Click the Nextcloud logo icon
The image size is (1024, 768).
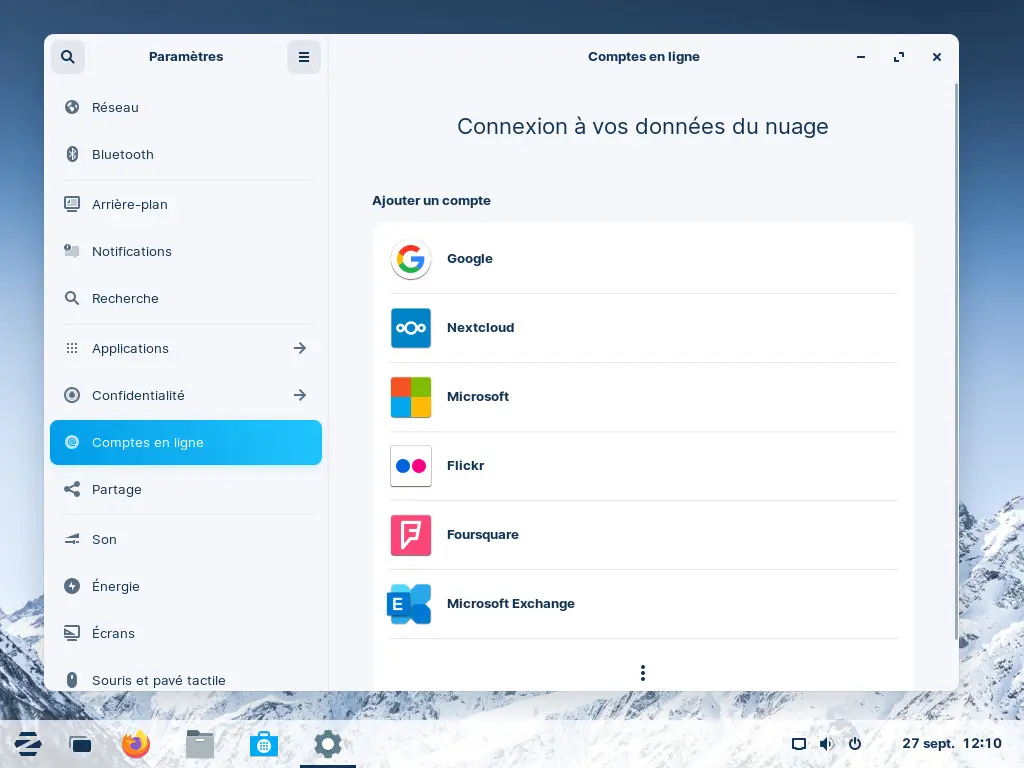(411, 328)
